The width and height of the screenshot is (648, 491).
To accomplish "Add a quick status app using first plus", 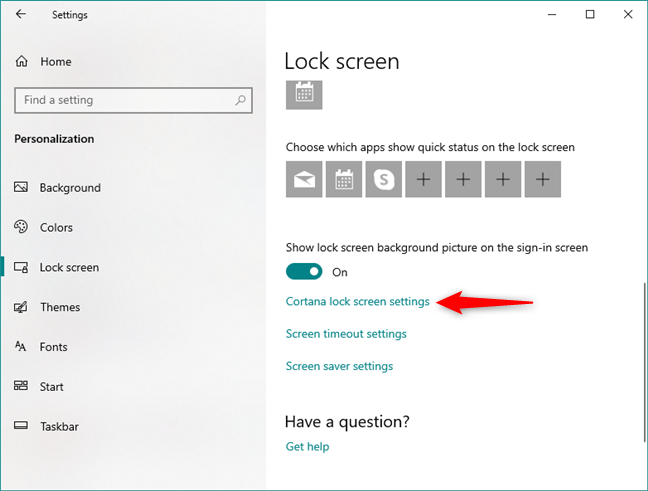I will 423,180.
